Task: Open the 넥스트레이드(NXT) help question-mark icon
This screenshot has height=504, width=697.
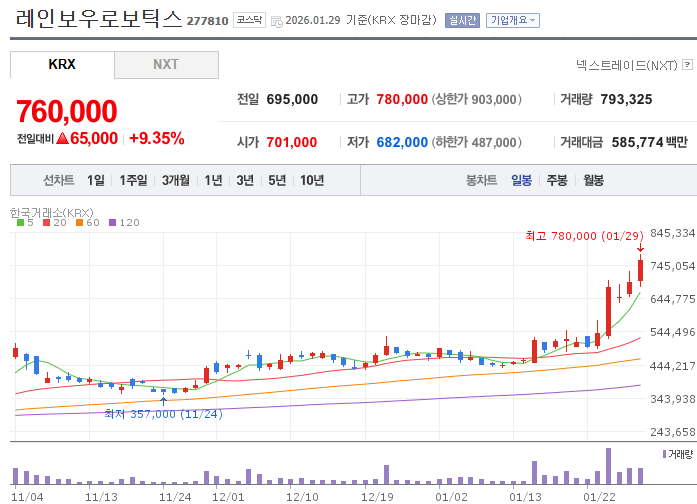Action: pyautogui.click(x=687, y=64)
